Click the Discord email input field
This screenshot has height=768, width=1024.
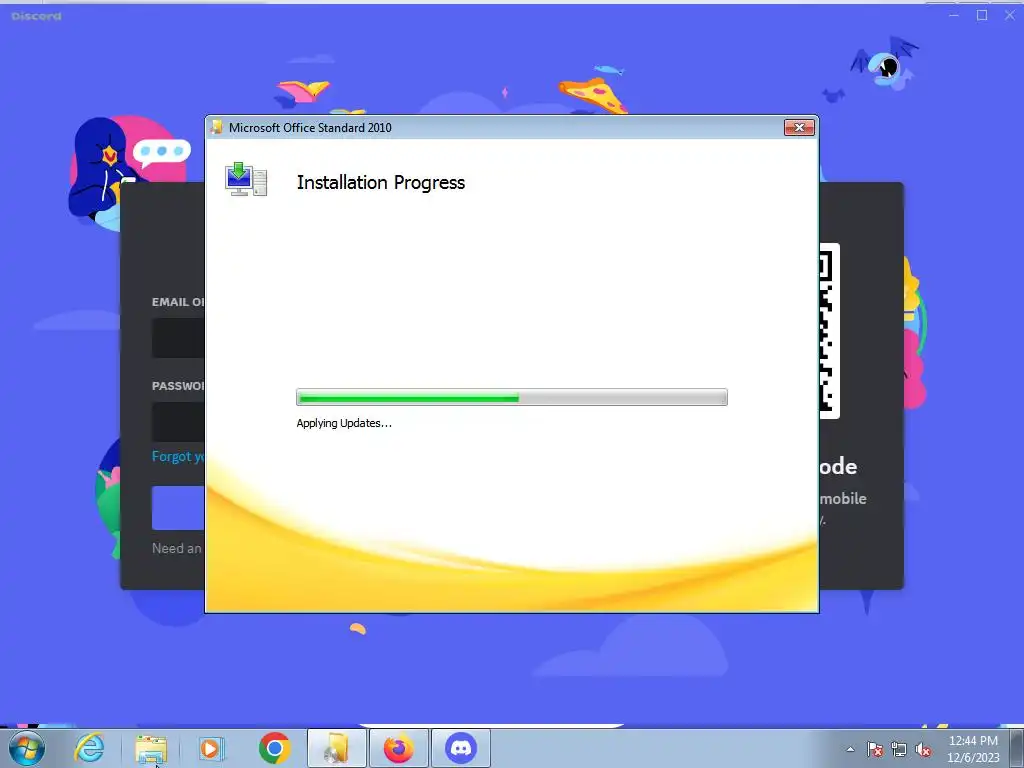178,338
